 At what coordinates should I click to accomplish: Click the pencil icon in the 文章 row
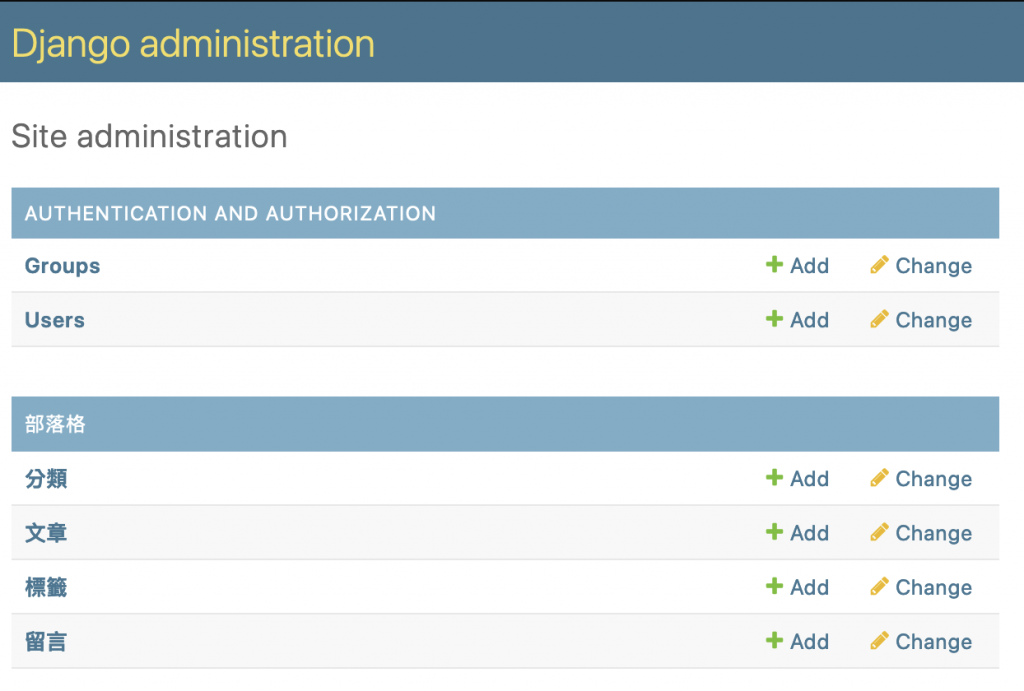point(879,532)
